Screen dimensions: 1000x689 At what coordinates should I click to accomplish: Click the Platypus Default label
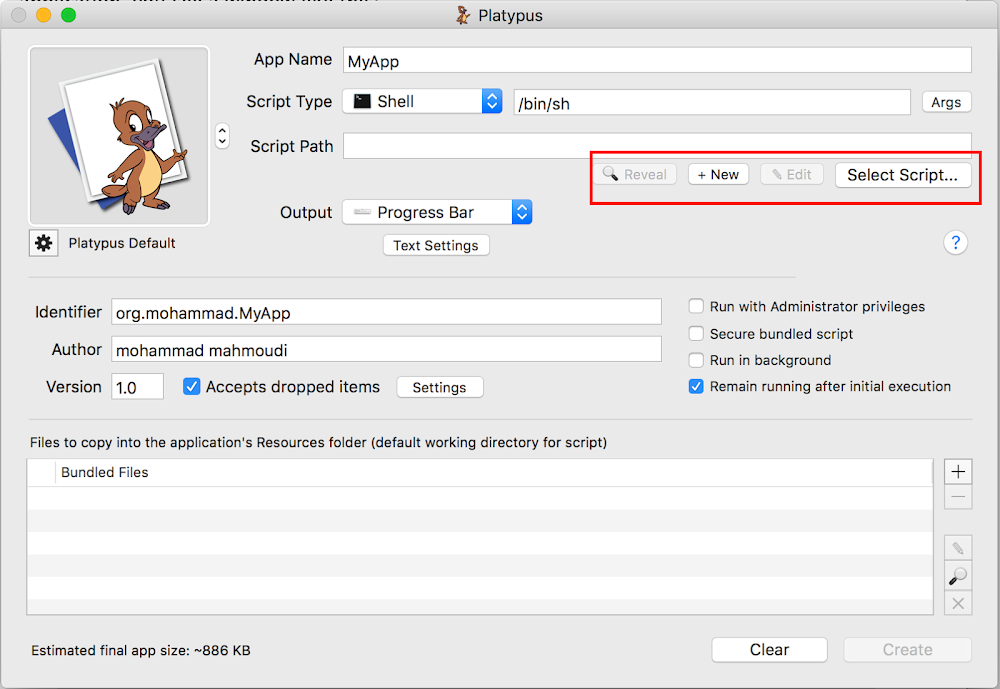pyautogui.click(x=122, y=243)
